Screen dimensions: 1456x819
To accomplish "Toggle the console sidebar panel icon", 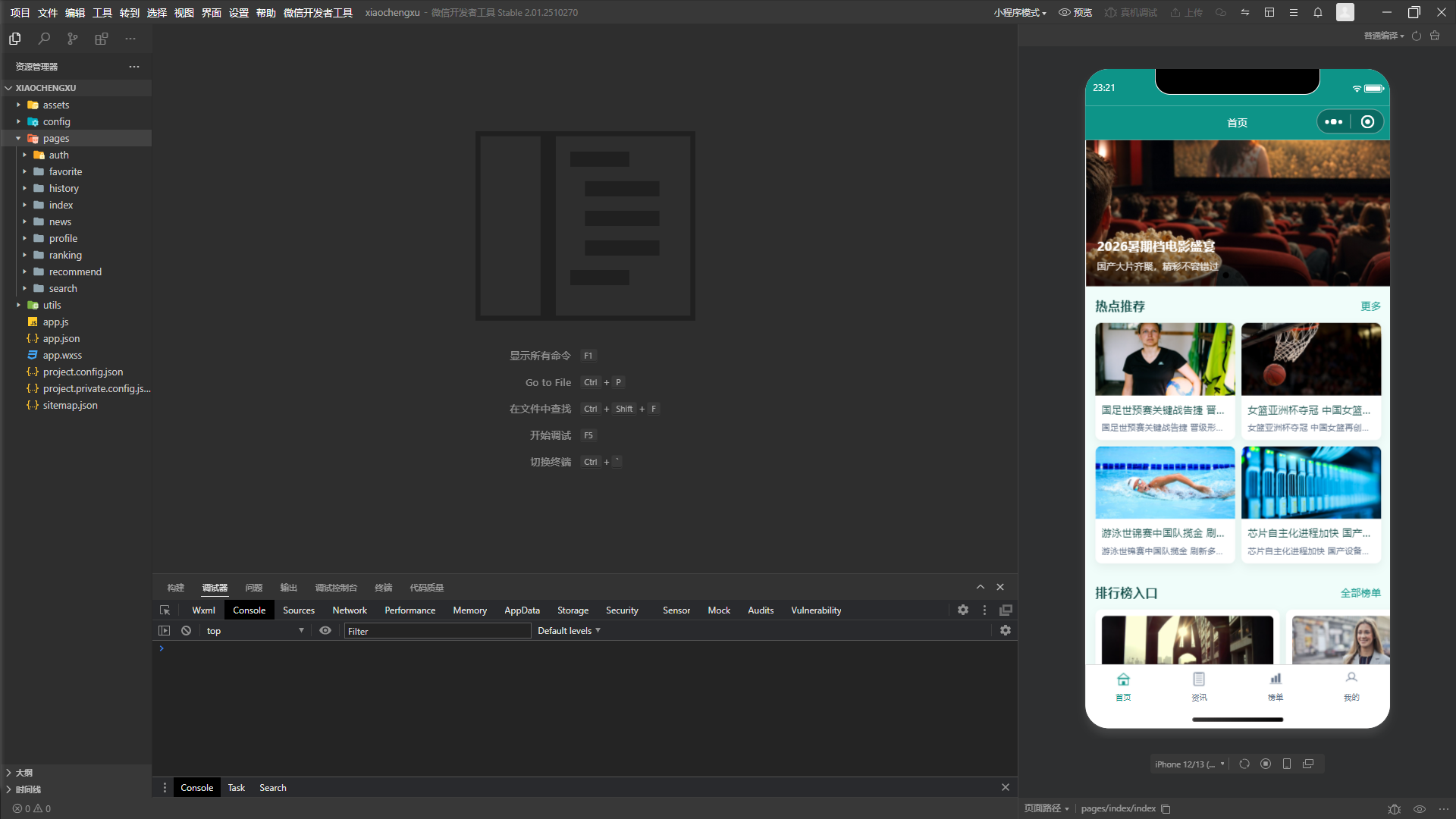I will pos(164,631).
